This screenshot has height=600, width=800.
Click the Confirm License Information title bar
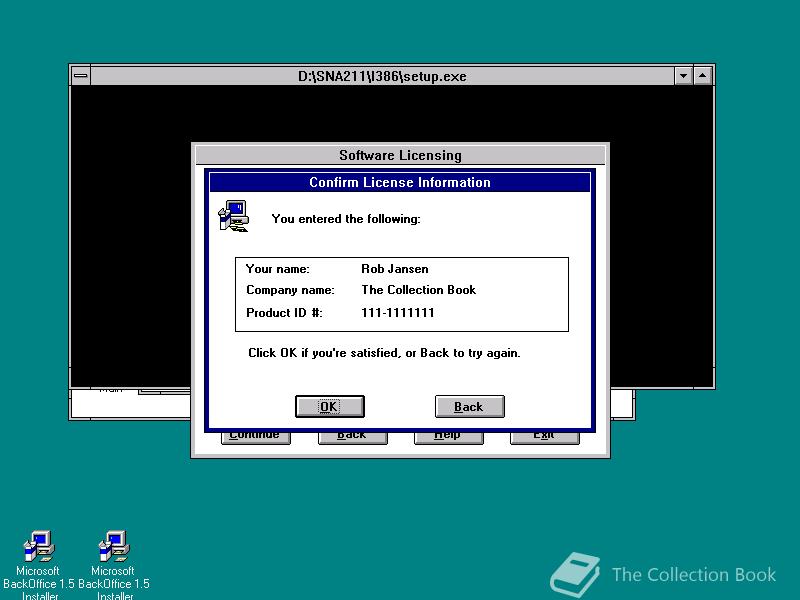[x=400, y=182]
